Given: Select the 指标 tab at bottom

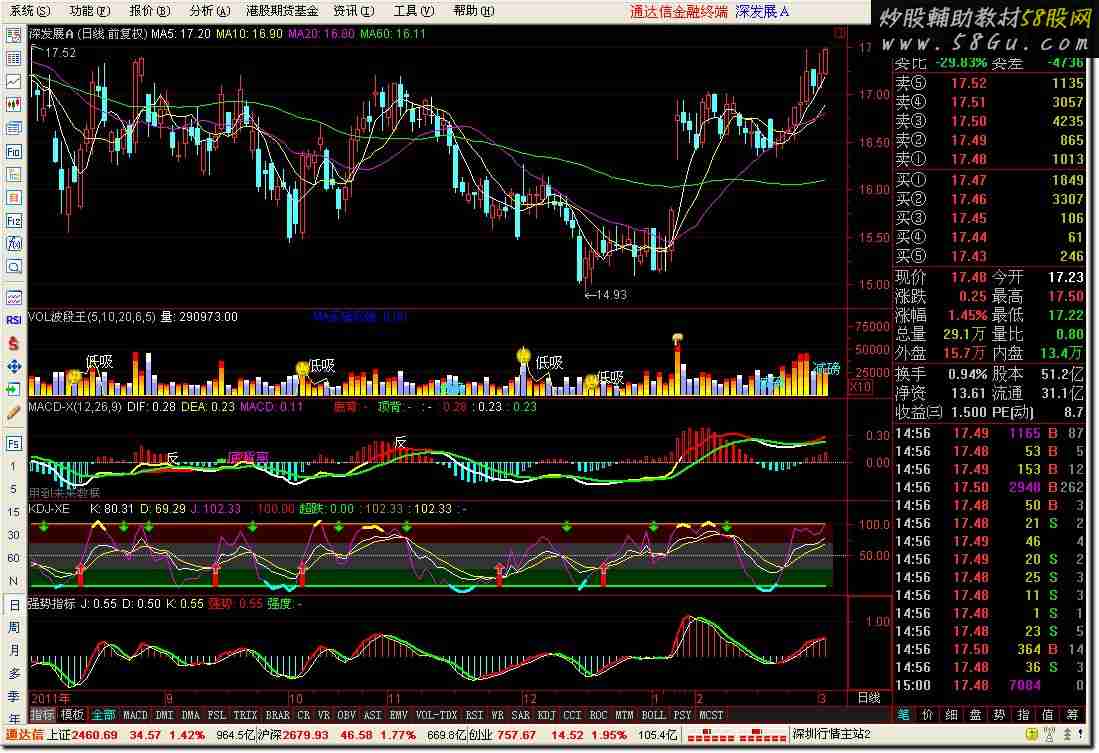Looking at the screenshot, I should [42, 715].
